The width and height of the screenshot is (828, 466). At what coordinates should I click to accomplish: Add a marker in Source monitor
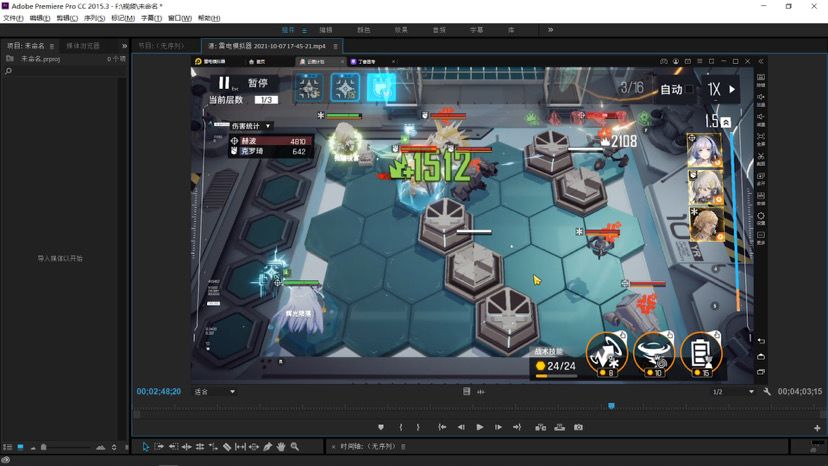coord(381,427)
